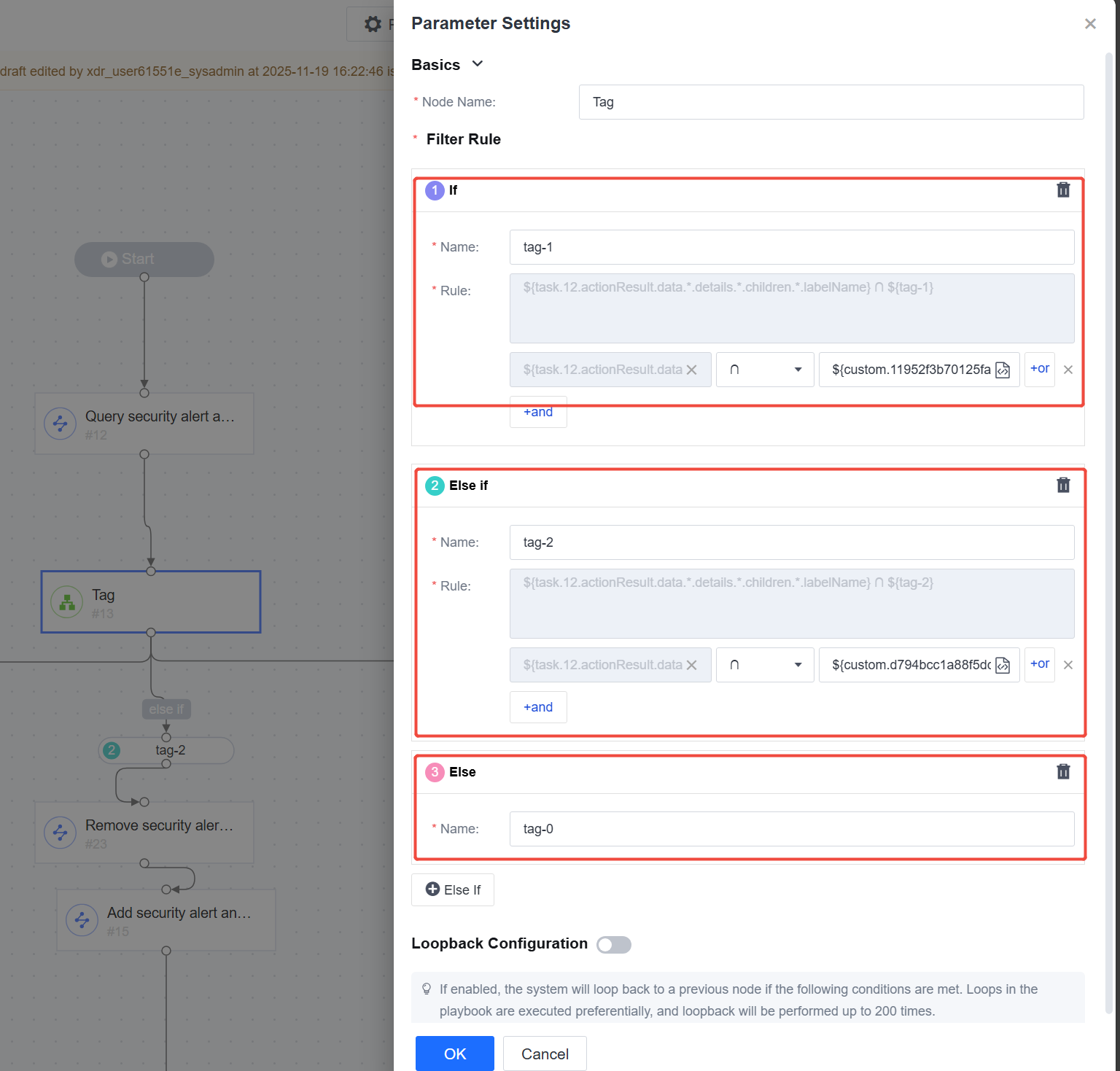Add +and condition under tag-1 rule
The width and height of the screenshot is (1120, 1071).
pyautogui.click(x=538, y=412)
